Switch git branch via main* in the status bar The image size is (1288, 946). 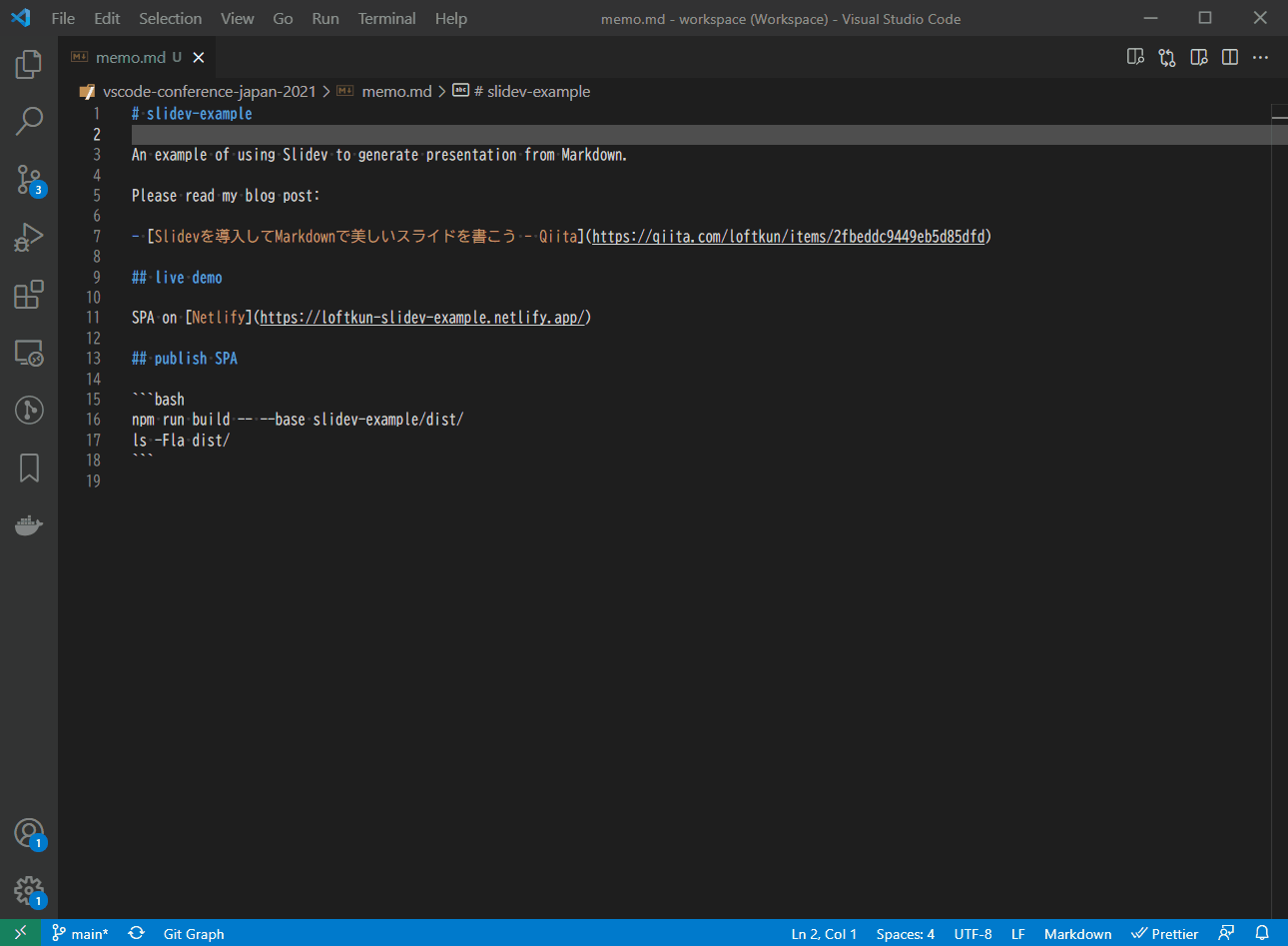point(80,933)
